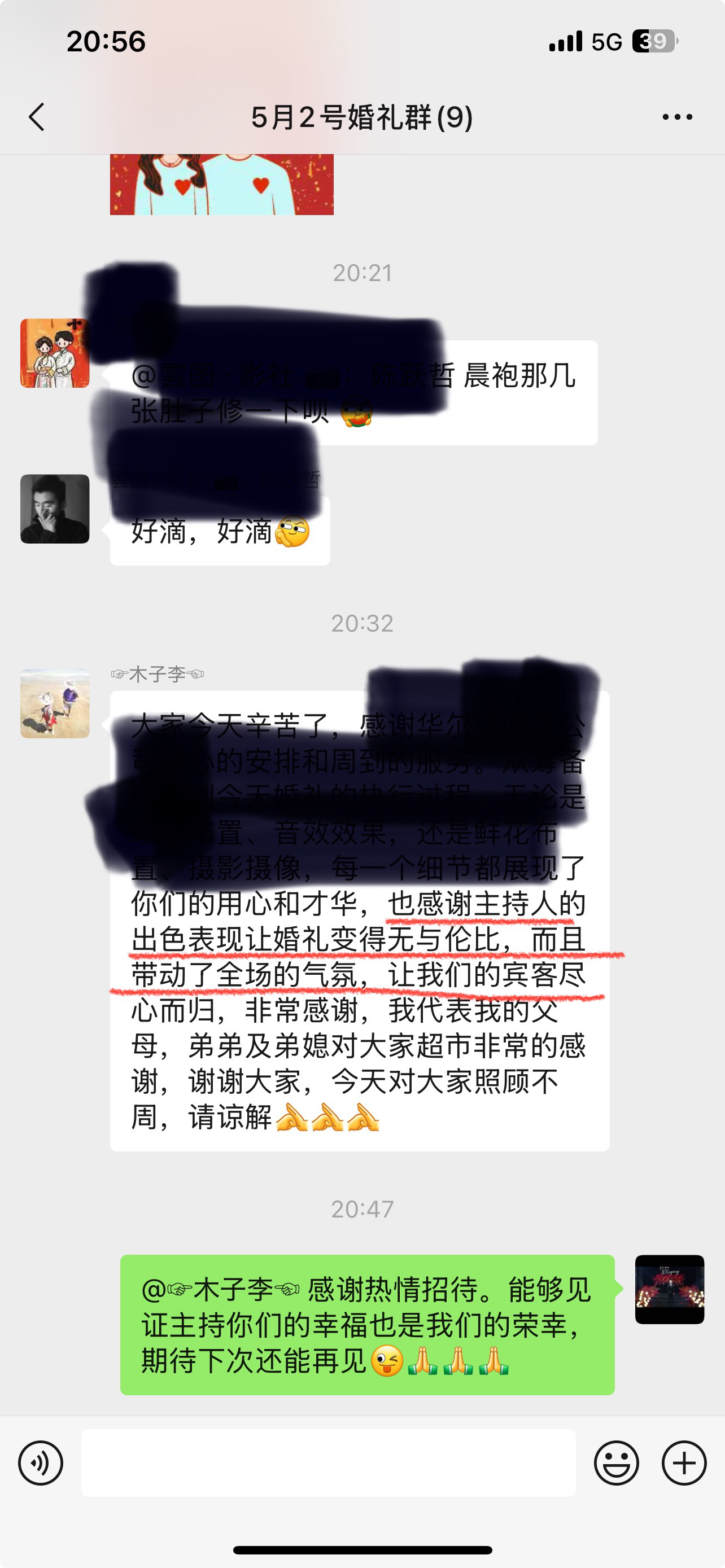This screenshot has height=1568, width=725.
Task: Switch to voice message input icon
Action: (41, 1462)
